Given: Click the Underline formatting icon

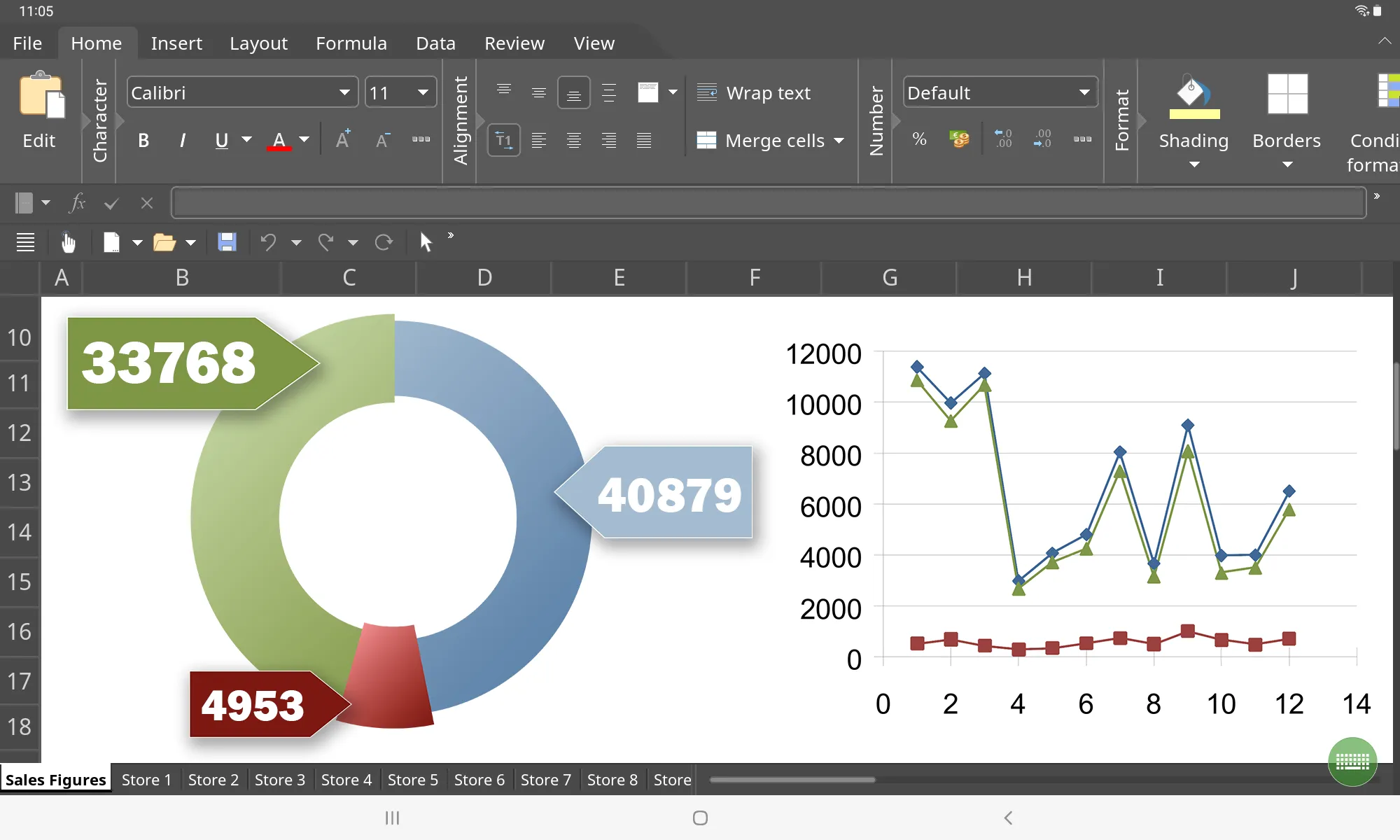Looking at the screenshot, I should click(220, 140).
